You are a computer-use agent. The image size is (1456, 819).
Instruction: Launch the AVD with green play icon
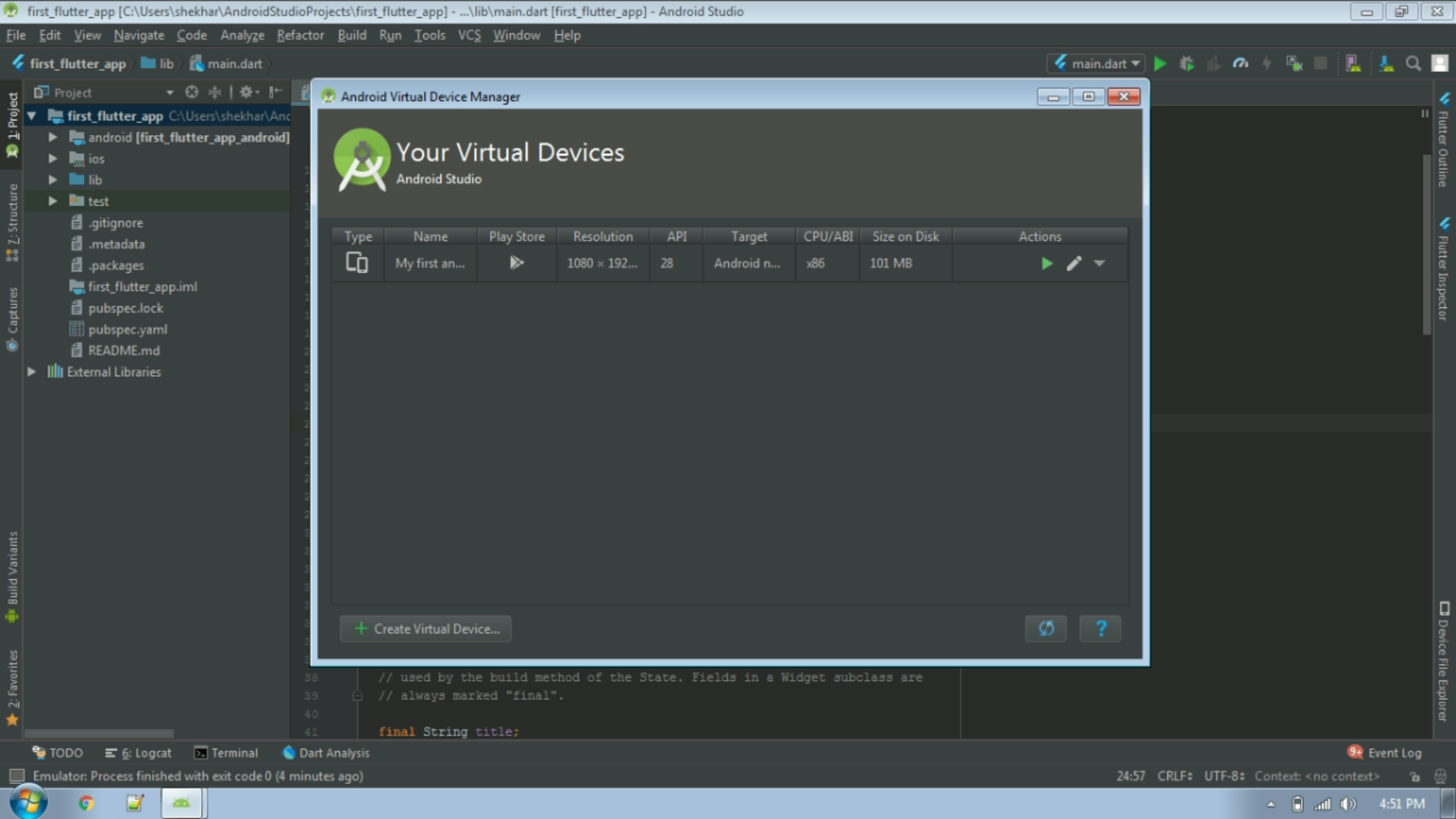coord(1046,263)
